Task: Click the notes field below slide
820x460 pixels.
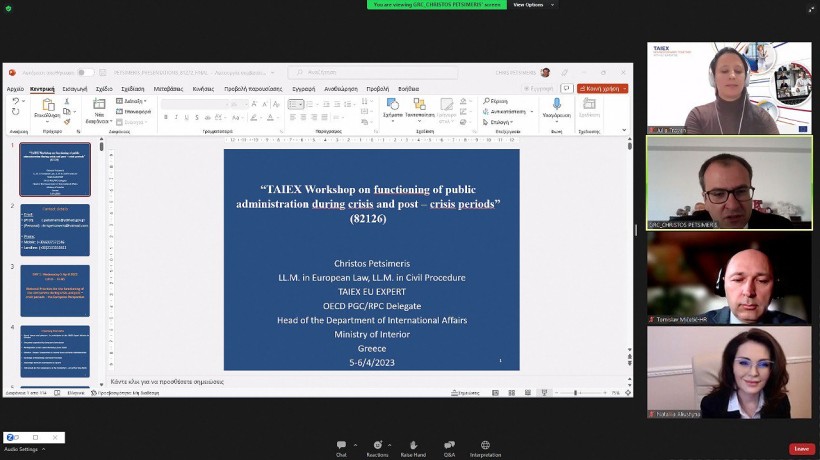Action: coord(366,382)
